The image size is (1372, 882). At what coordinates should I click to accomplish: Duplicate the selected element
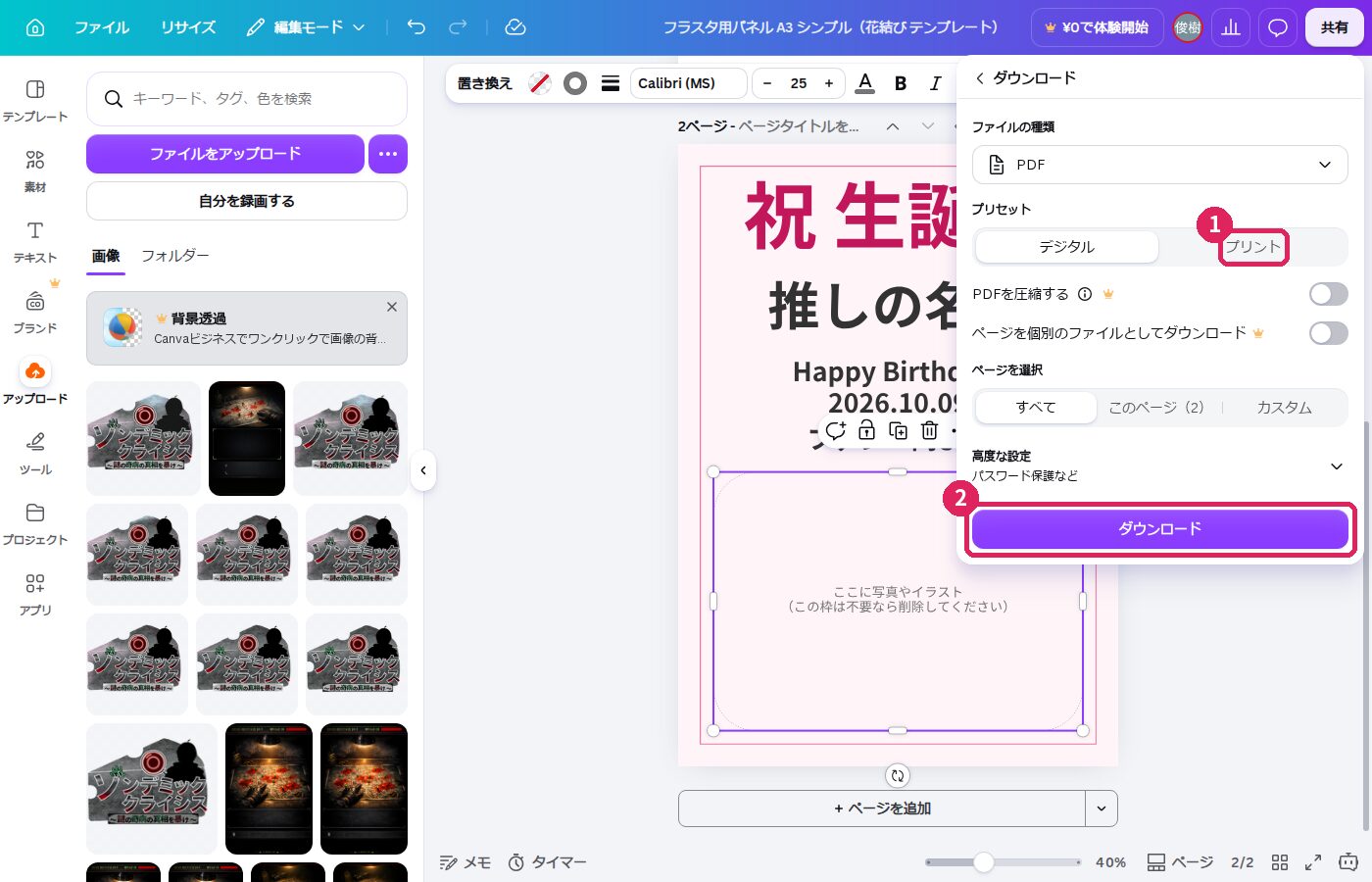point(898,430)
